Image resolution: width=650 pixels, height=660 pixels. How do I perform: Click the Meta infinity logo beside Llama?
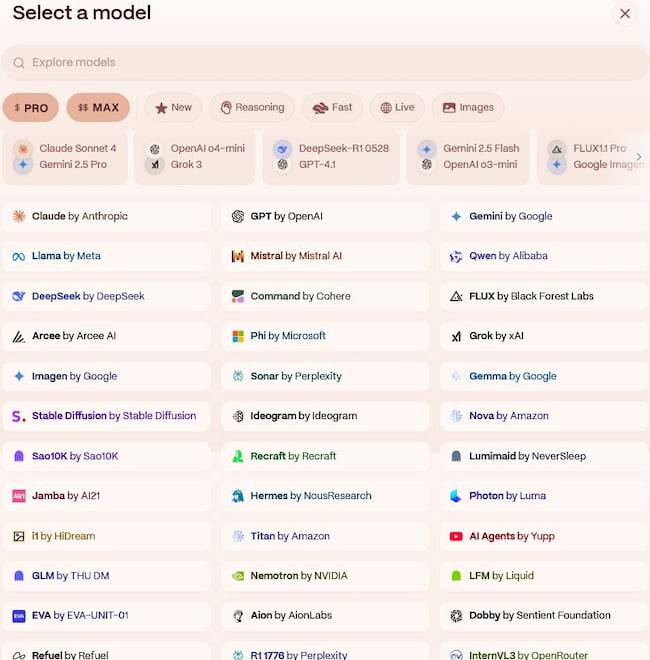19,256
